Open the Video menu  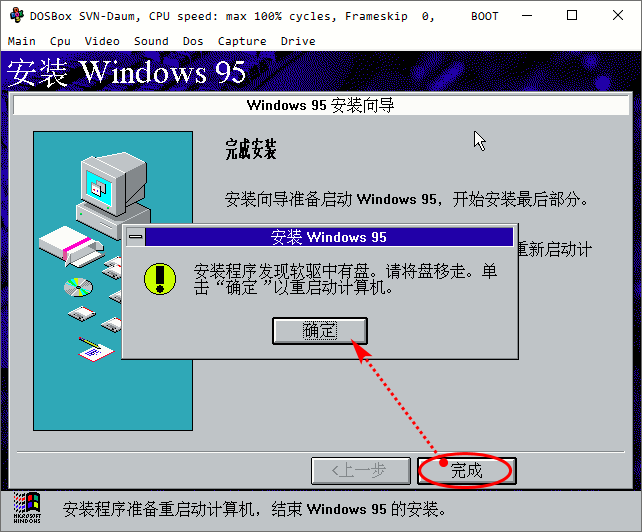102,41
